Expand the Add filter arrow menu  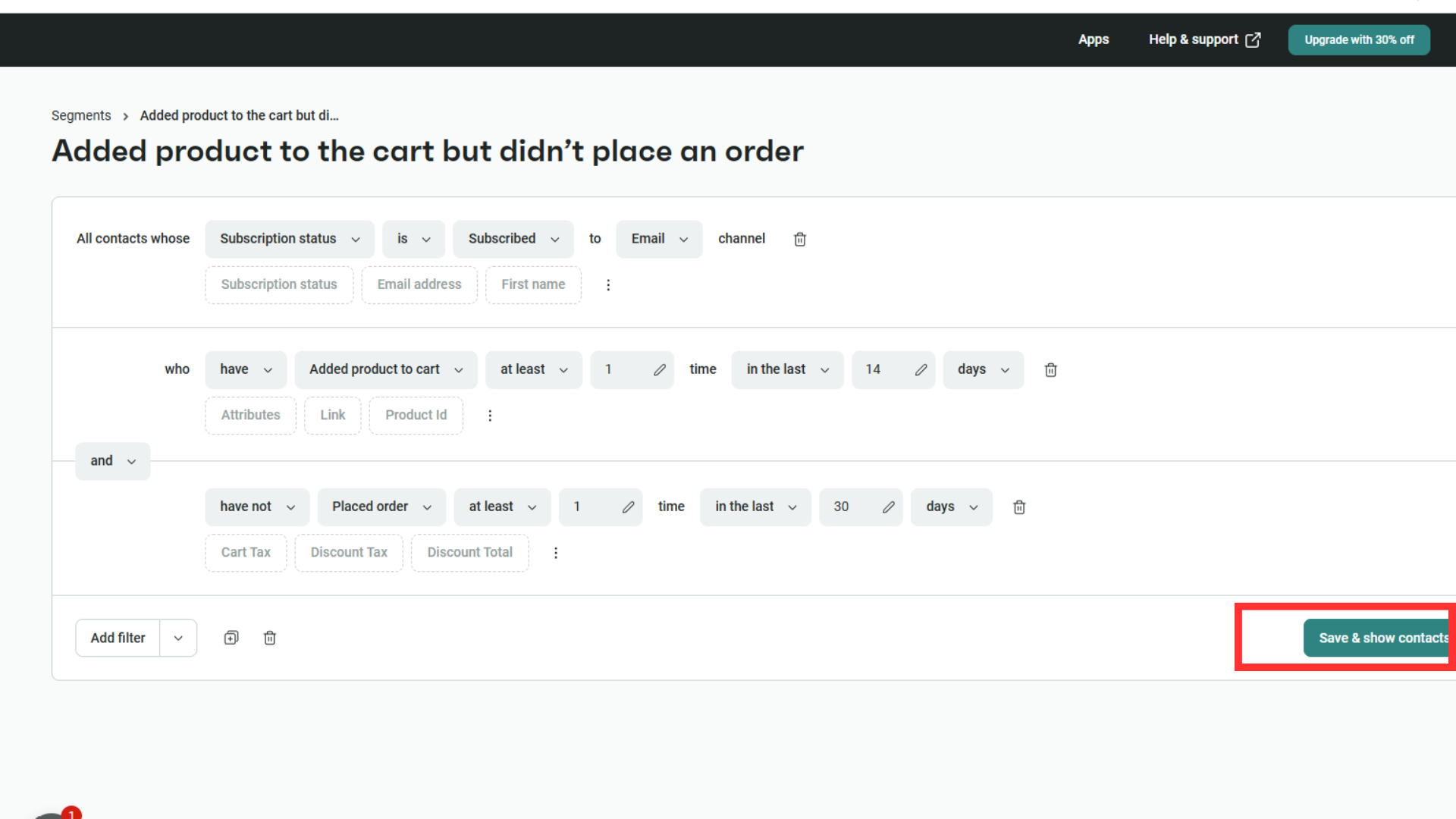[x=178, y=638]
